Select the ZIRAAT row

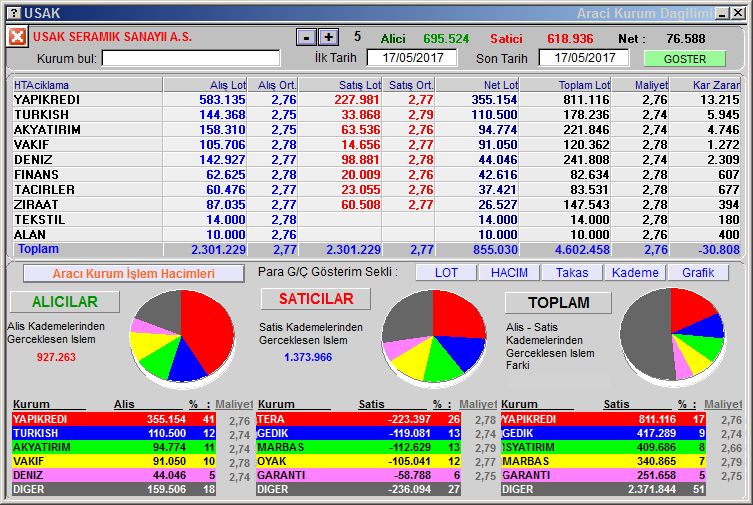(x=376, y=204)
